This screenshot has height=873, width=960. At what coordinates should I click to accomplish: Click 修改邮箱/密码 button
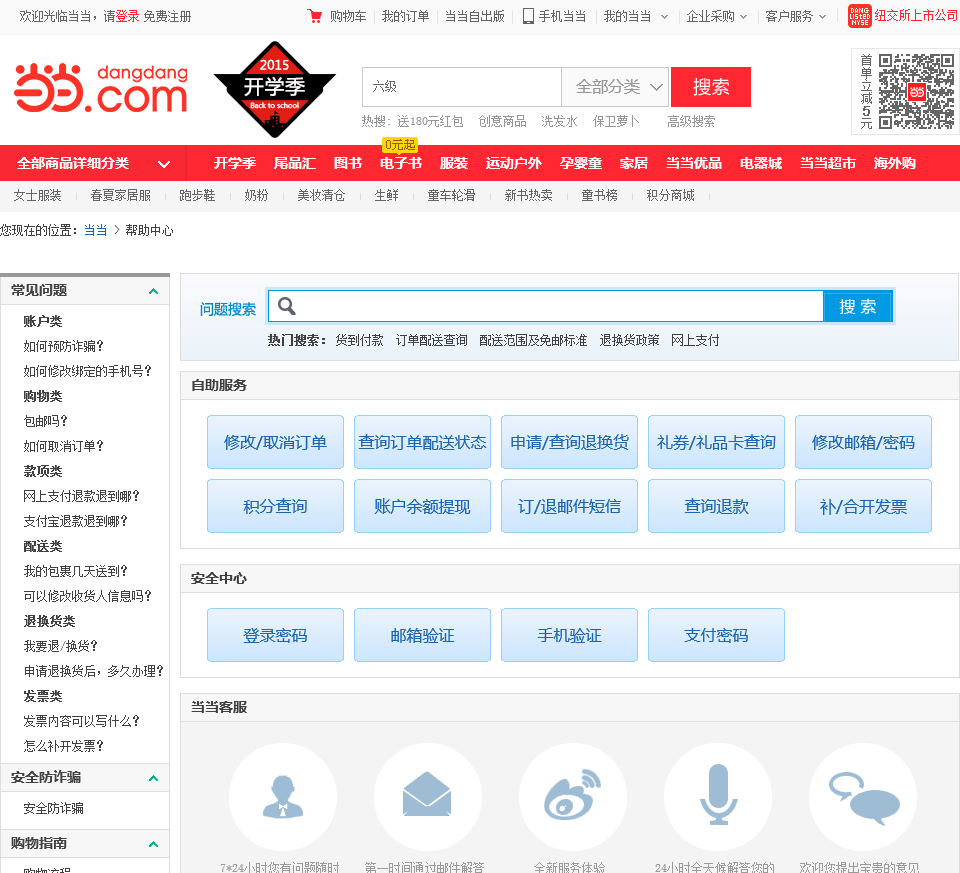click(x=863, y=442)
